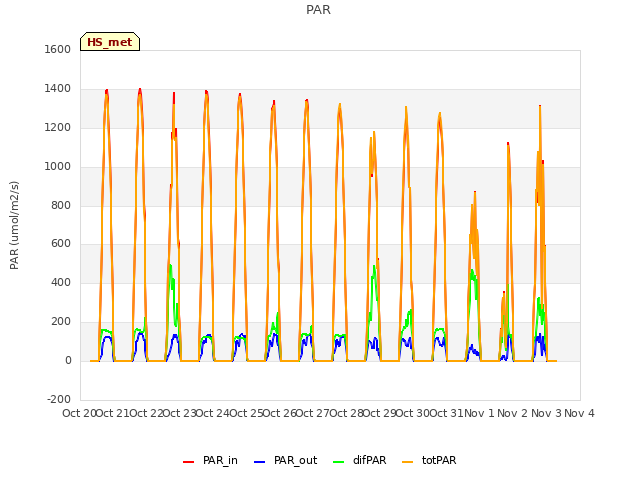Click x-axis date label Oct 24
Viewport: 640px width, 480px height.
coord(213,413)
